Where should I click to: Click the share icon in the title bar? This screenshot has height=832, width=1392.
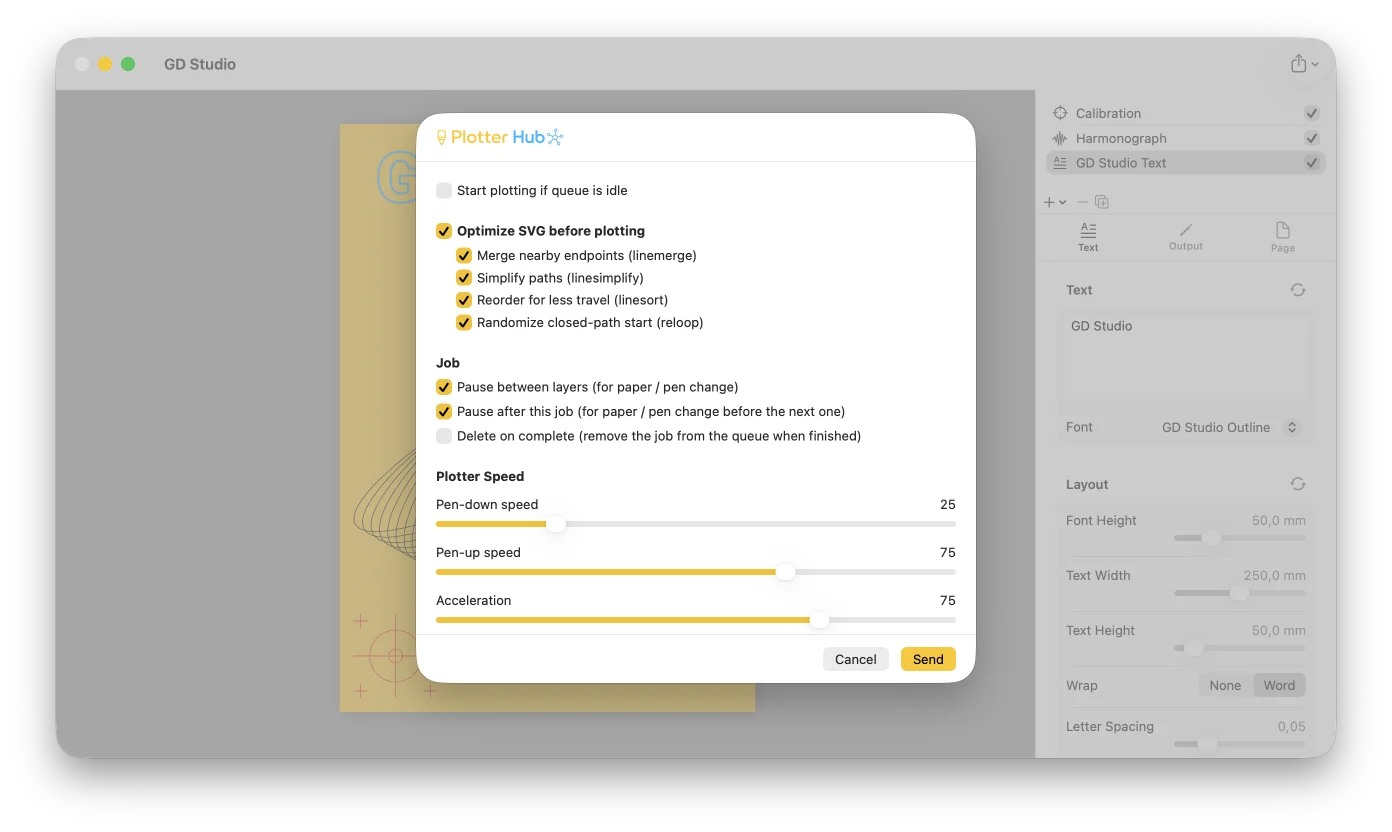tap(1298, 63)
